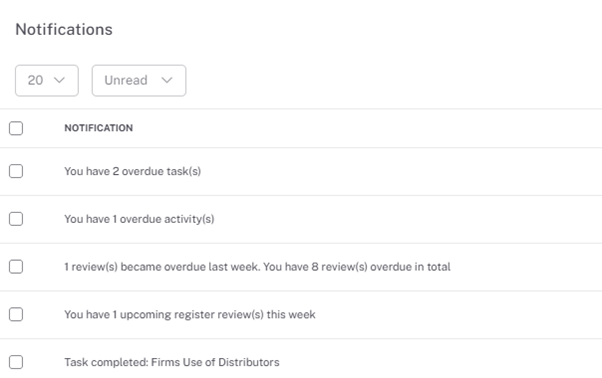
Task: Check the box for 2 overdue tasks
Action: click(x=16, y=171)
